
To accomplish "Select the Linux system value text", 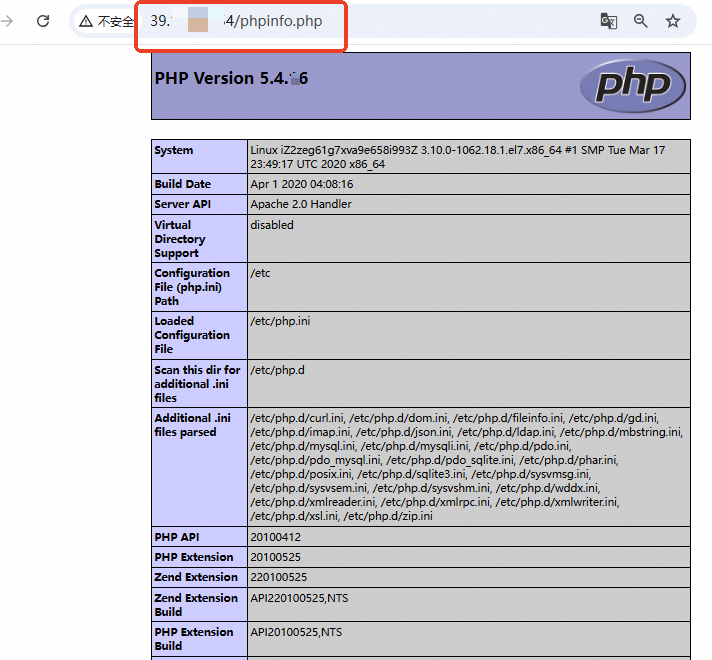I will pos(458,157).
